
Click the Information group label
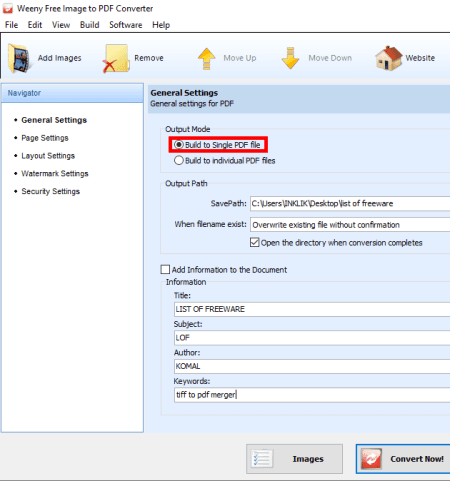tap(186, 282)
